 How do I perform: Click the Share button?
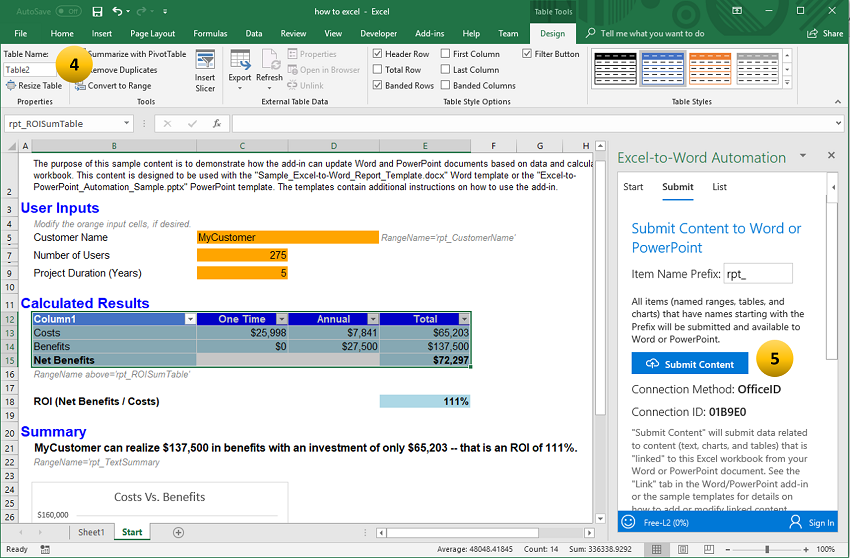pos(825,34)
